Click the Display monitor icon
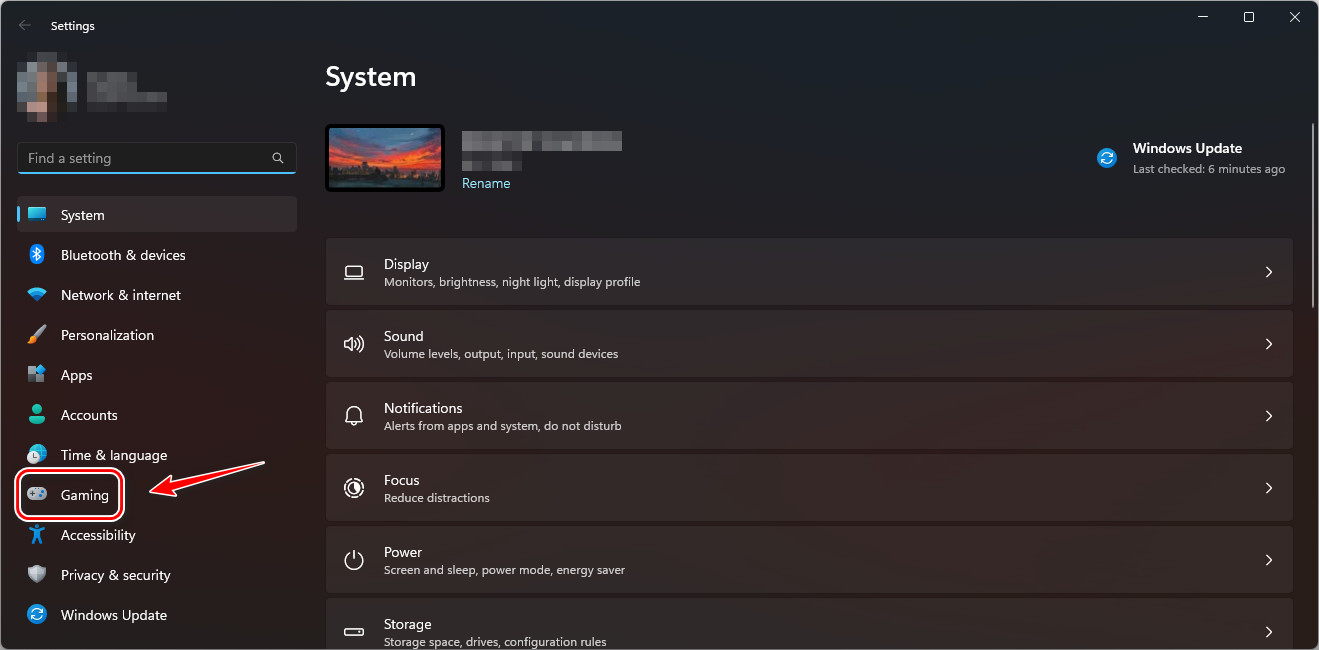 (x=354, y=272)
